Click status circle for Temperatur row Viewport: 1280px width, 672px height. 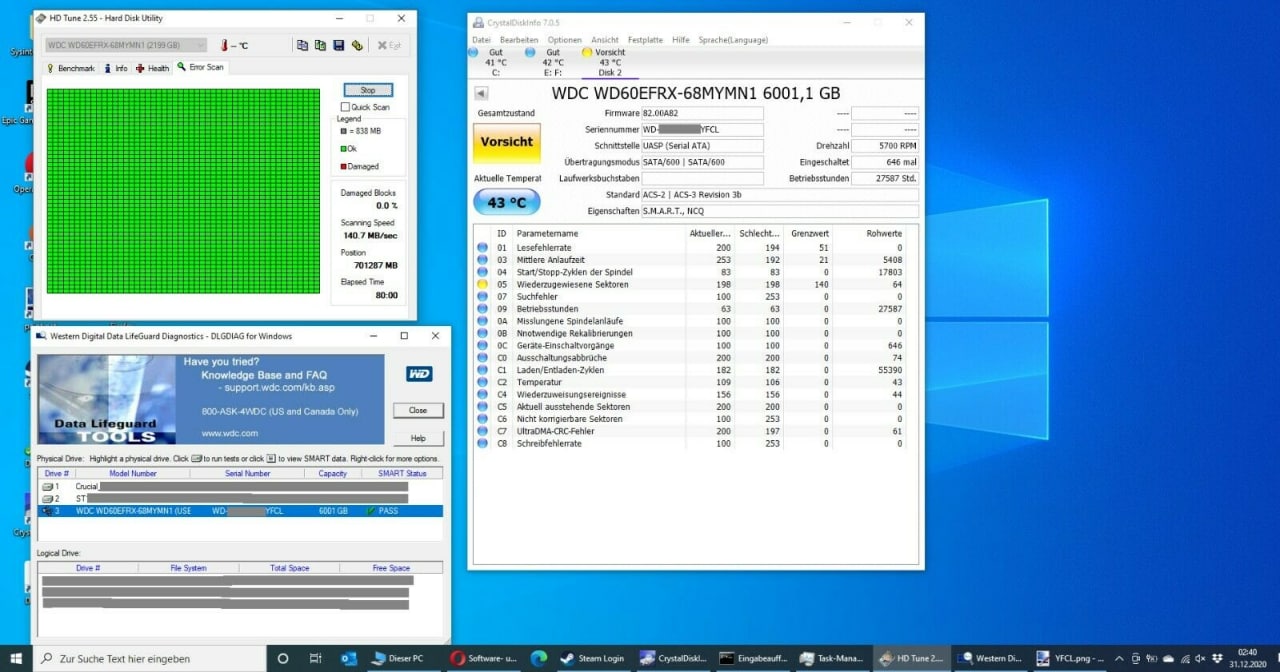click(x=482, y=382)
